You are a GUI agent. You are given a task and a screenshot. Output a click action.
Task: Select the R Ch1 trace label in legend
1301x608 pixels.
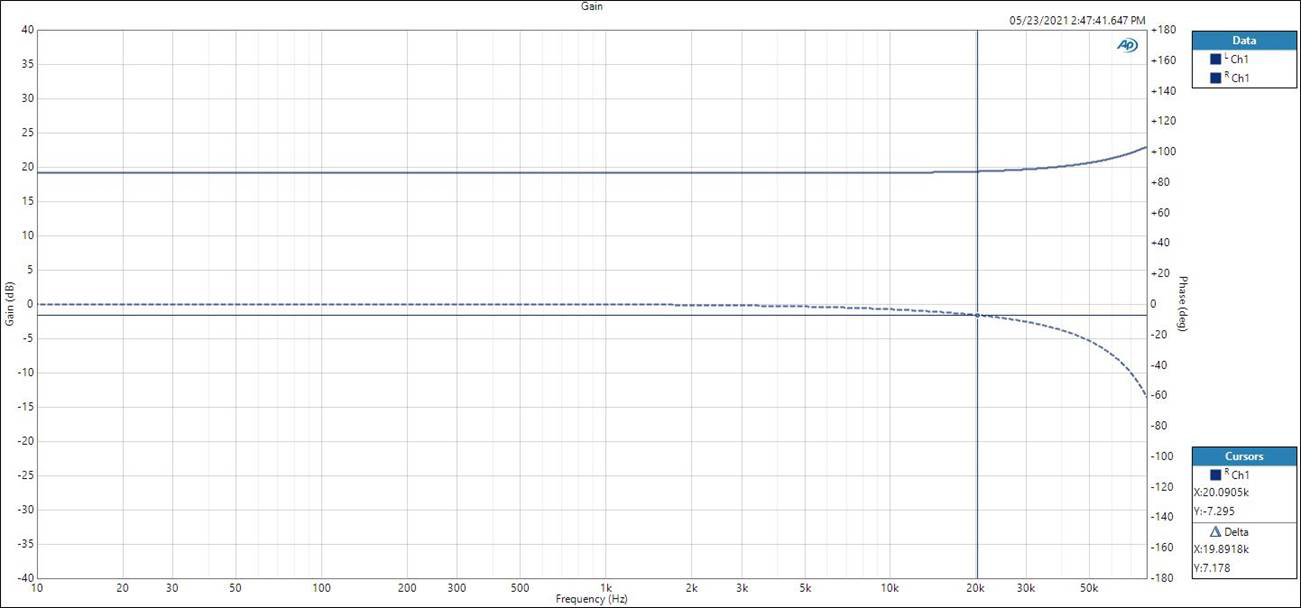(1238, 78)
